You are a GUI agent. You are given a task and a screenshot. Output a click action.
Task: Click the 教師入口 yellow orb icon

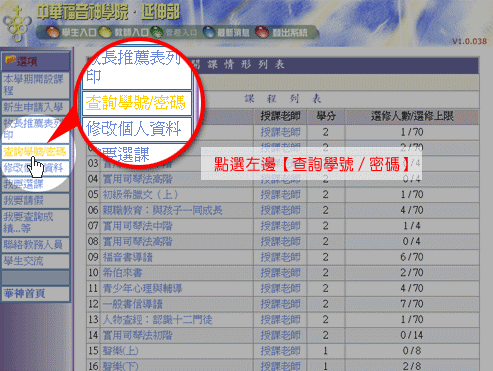tap(105, 32)
